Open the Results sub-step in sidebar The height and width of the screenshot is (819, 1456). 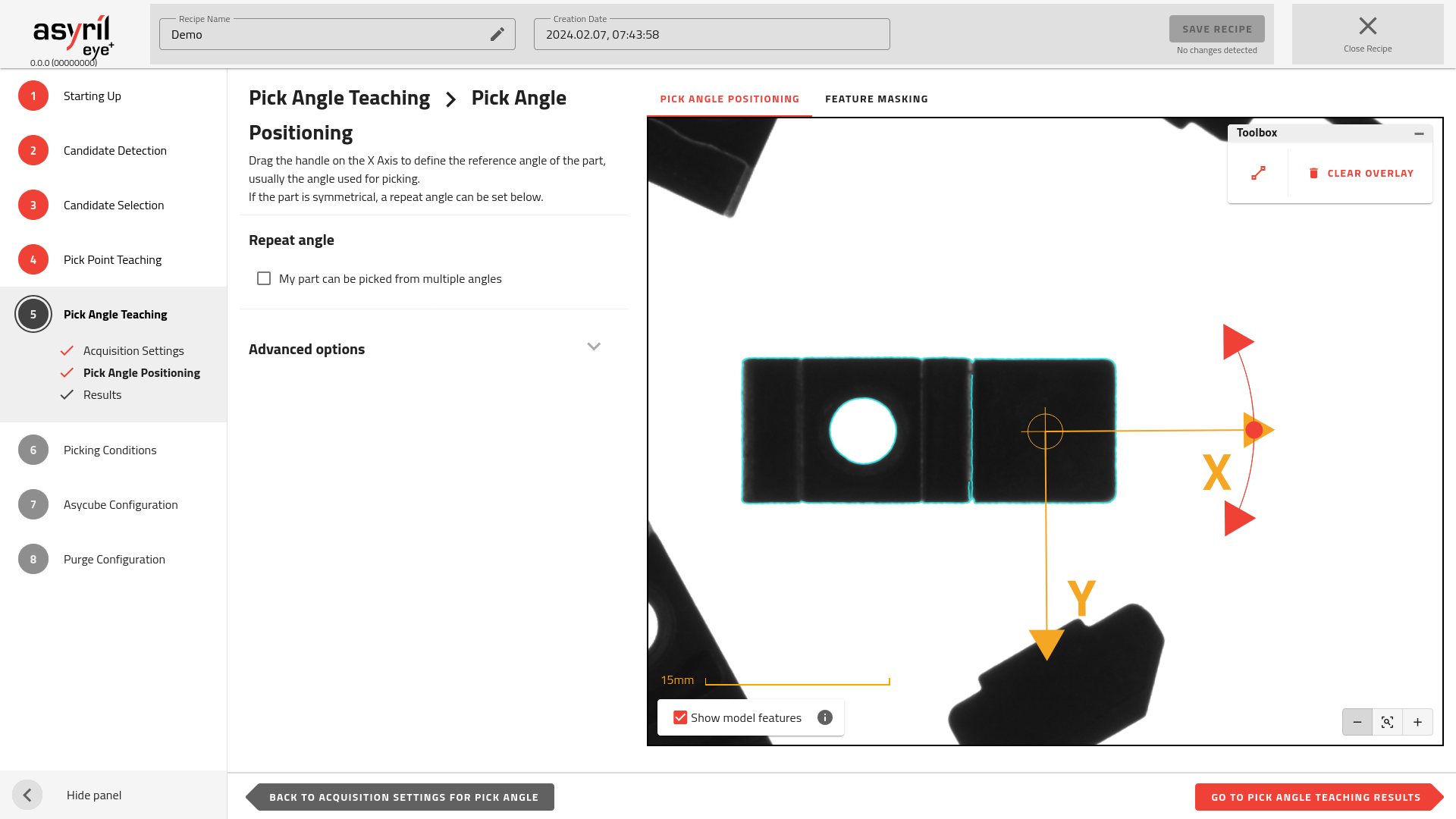coord(102,394)
